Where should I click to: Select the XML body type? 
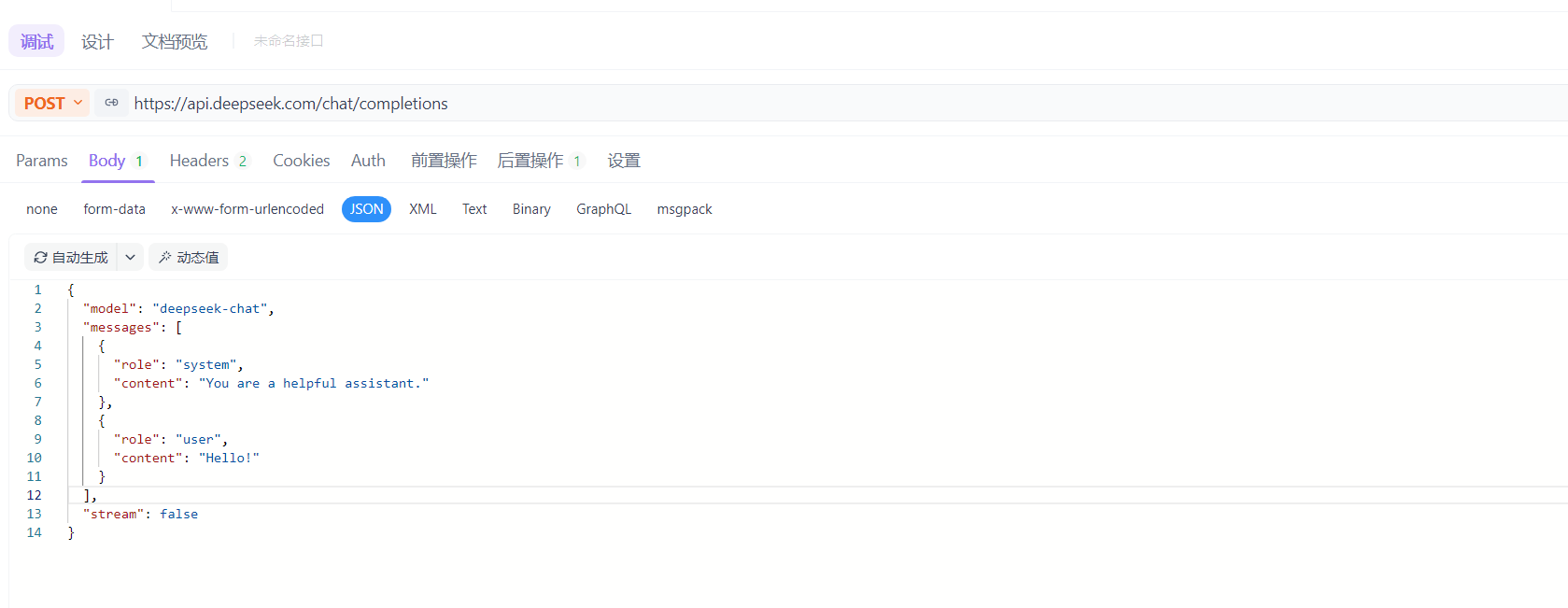[x=423, y=209]
